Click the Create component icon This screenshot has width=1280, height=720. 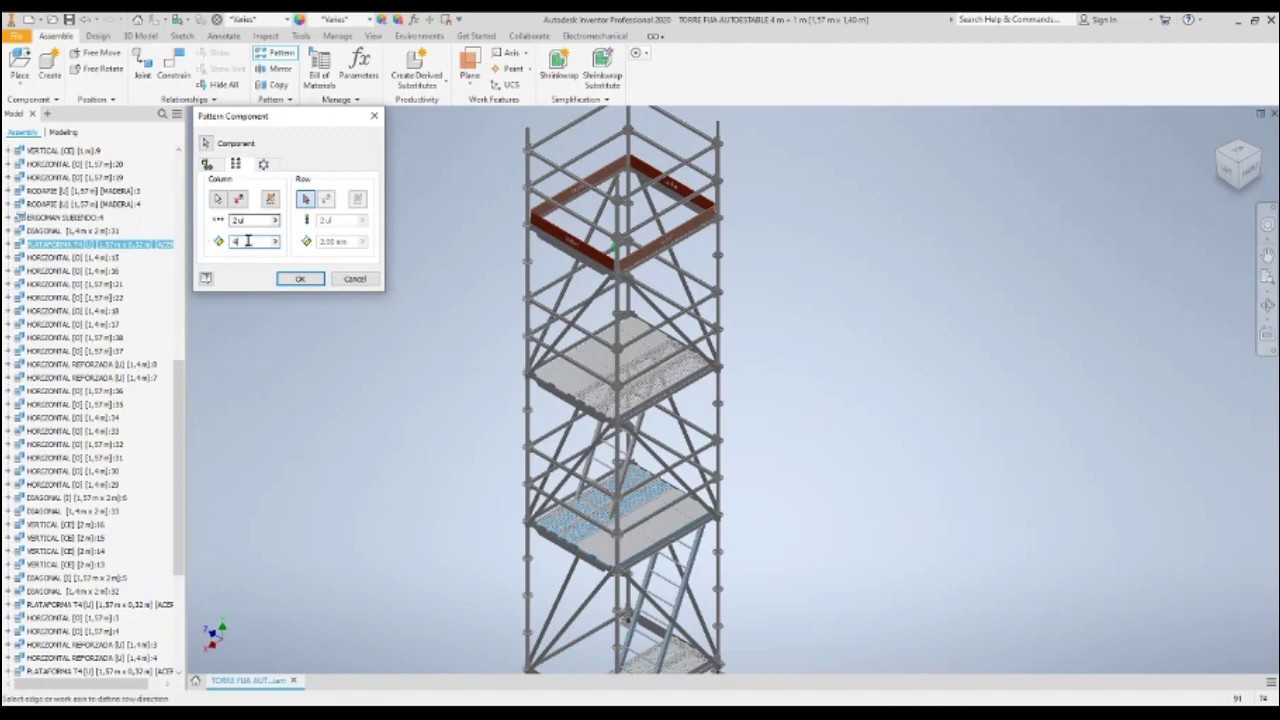(x=49, y=60)
